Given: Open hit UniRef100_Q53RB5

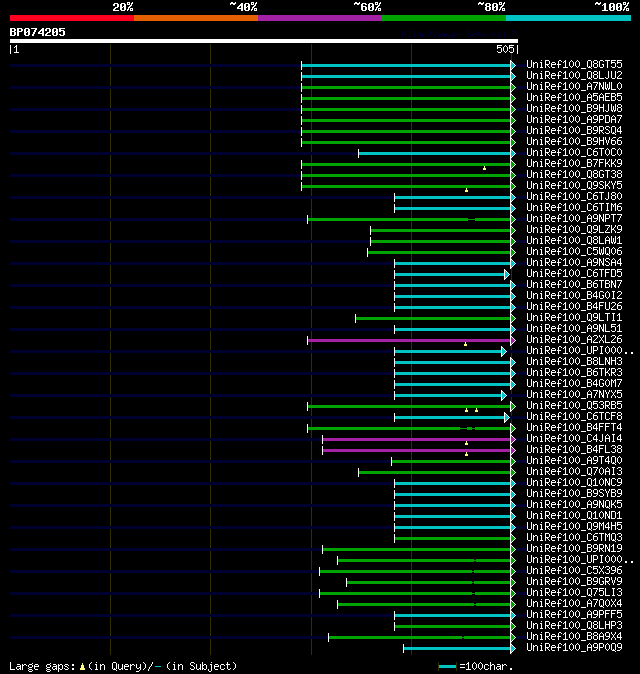Looking at the screenshot, I should click(574, 406).
